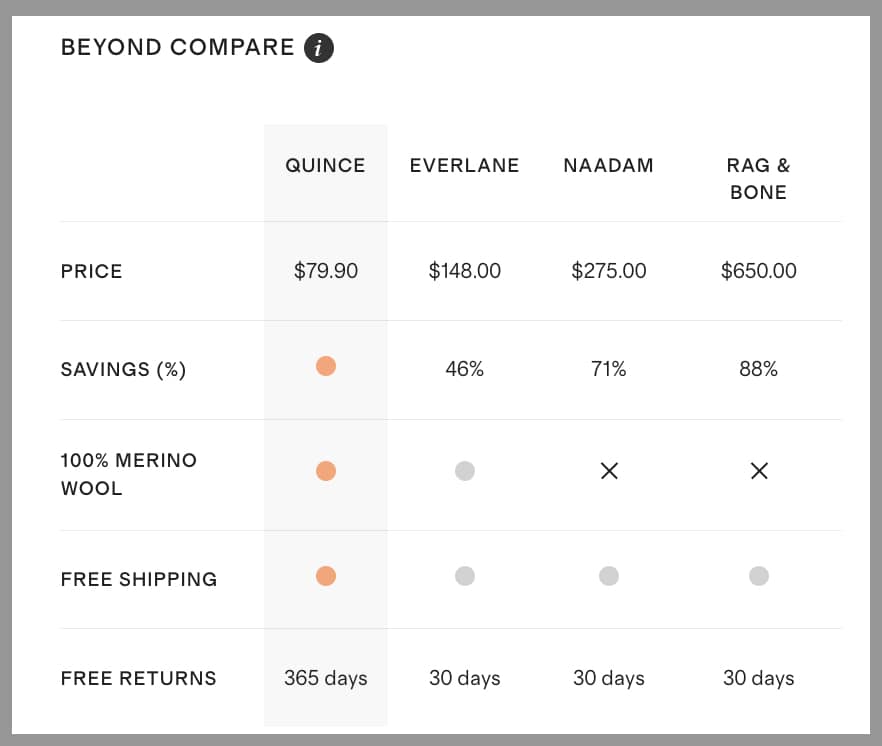Click Rag & Bone's gray dot for Free Shipping
882x746 pixels.
click(x=759, y=576)
